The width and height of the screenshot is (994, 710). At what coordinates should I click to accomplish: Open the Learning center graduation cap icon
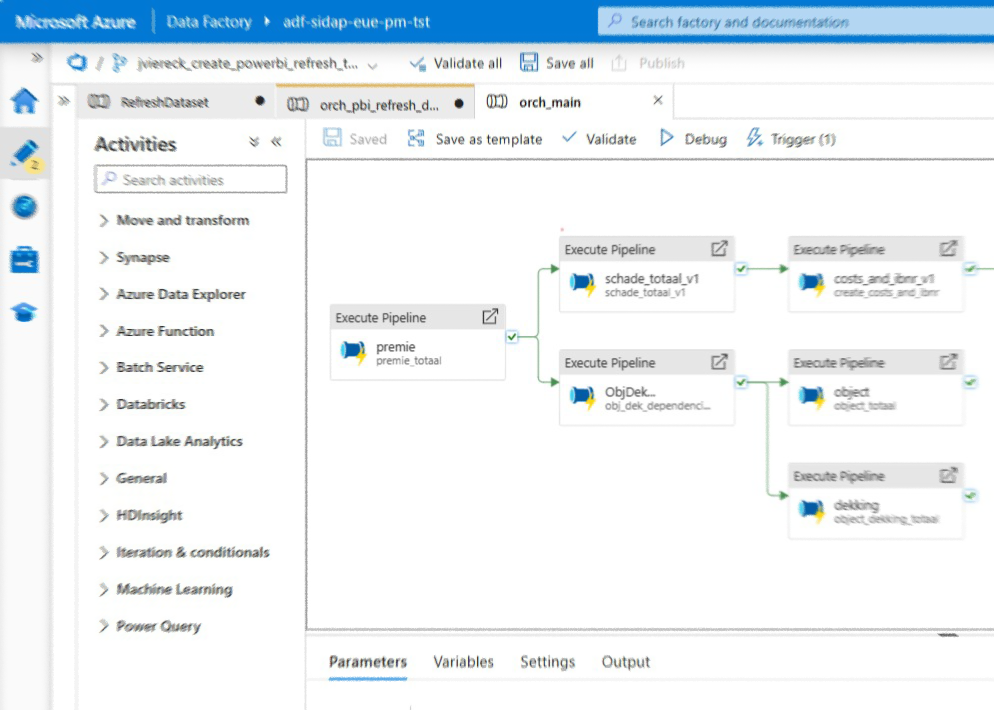24,312
